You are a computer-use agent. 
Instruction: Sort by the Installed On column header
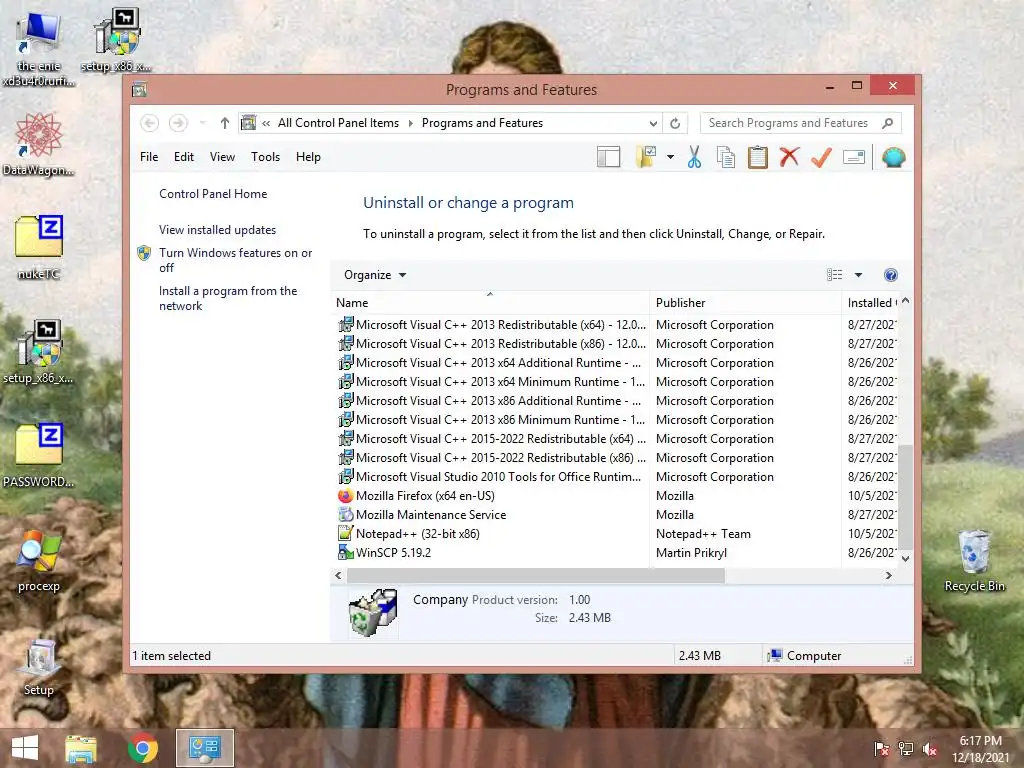[x=871, y=303]
